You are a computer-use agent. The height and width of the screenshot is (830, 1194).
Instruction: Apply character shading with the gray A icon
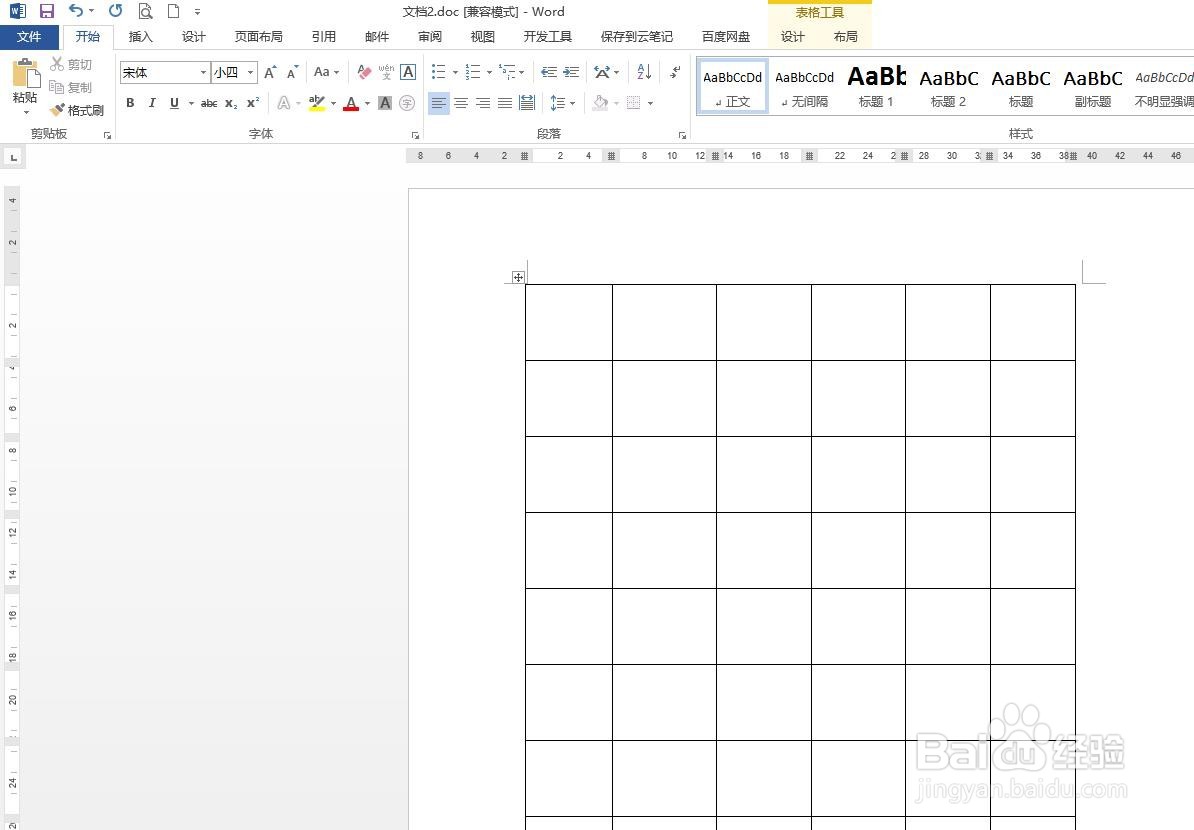click(x=385, y=103)
